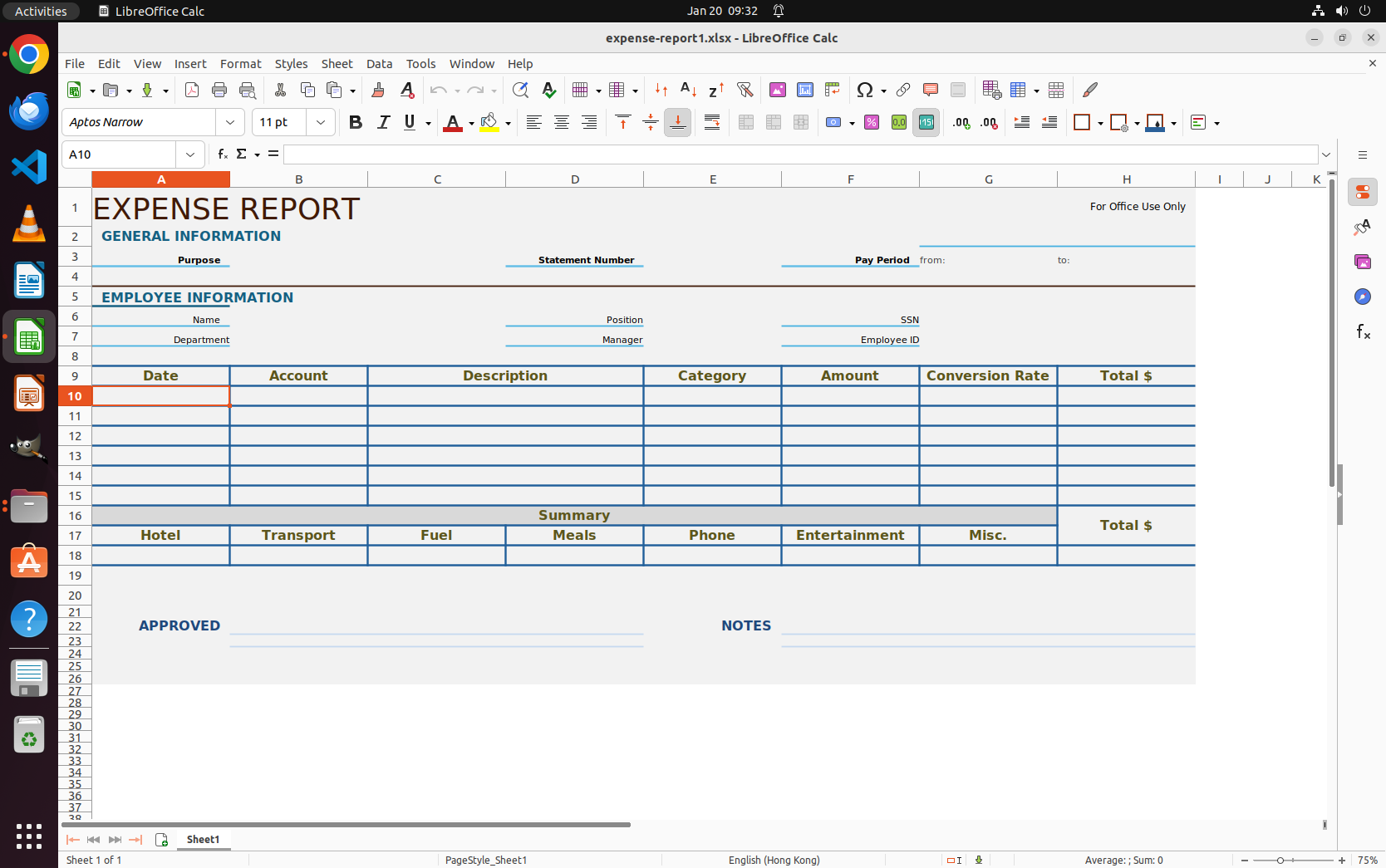
Task: Insert a comment
Action: coord(930,90)
